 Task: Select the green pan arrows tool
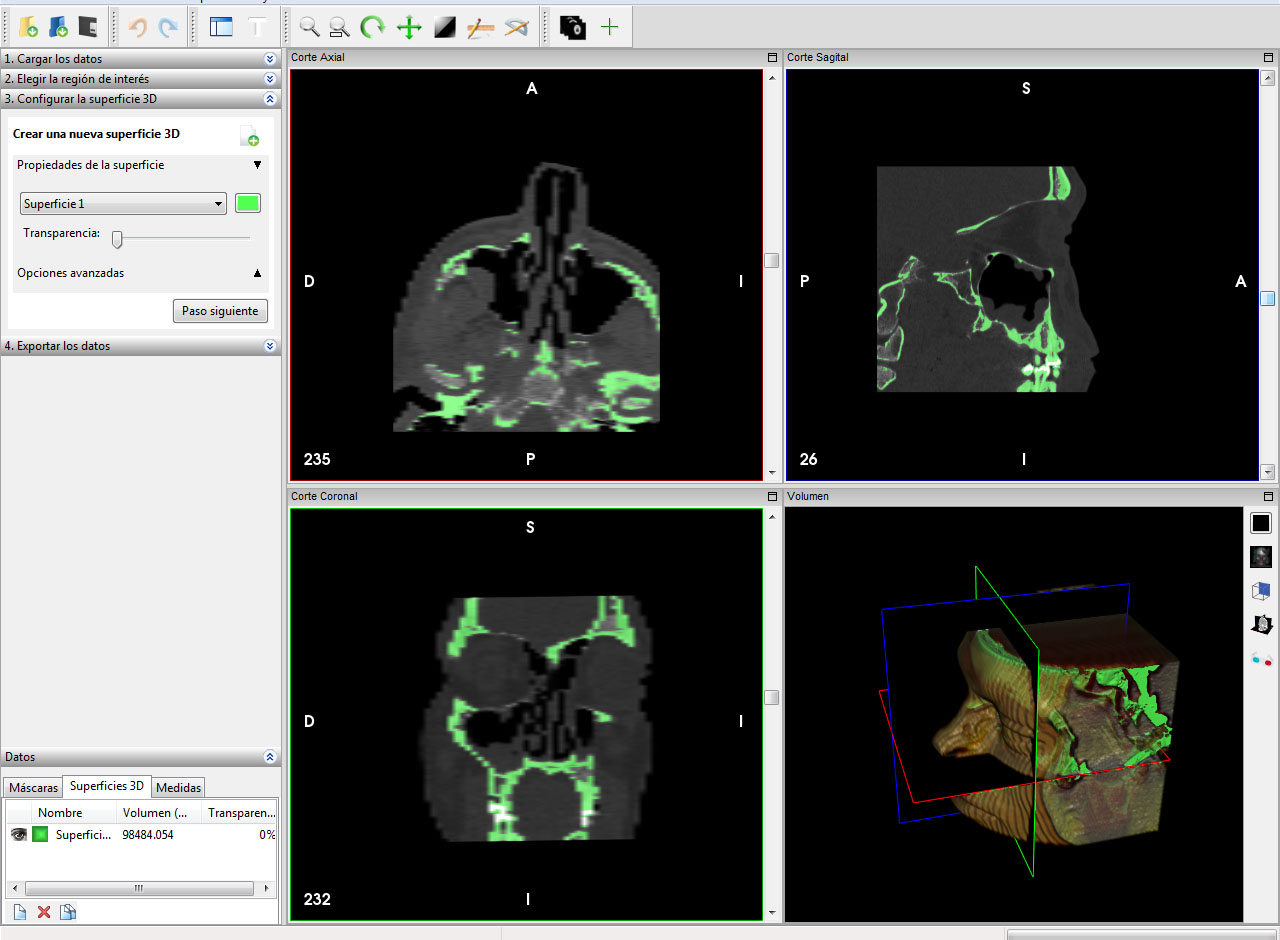click(409, 27)
